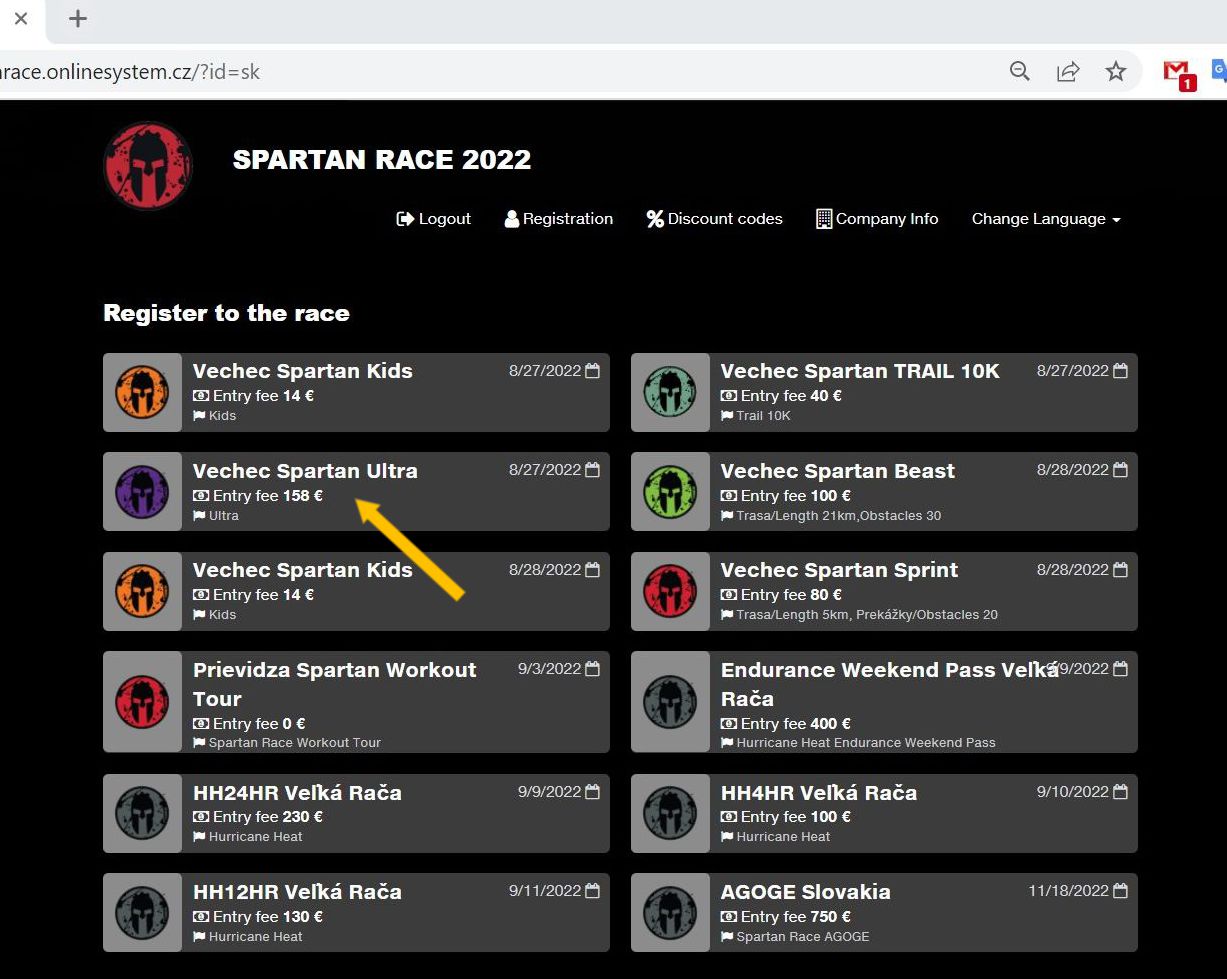The height and width of the screenshot is (979, 1227).
Task: Click the bright green helmet icon for Vechec Beast
Action: (670, 492)
